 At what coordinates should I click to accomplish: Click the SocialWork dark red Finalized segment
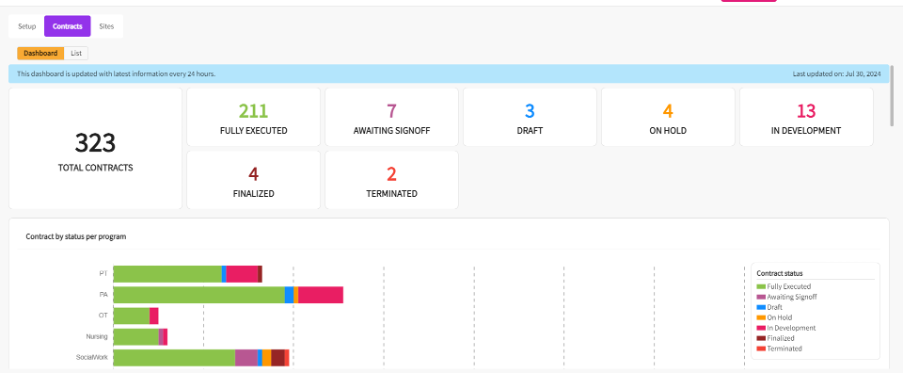278,357
